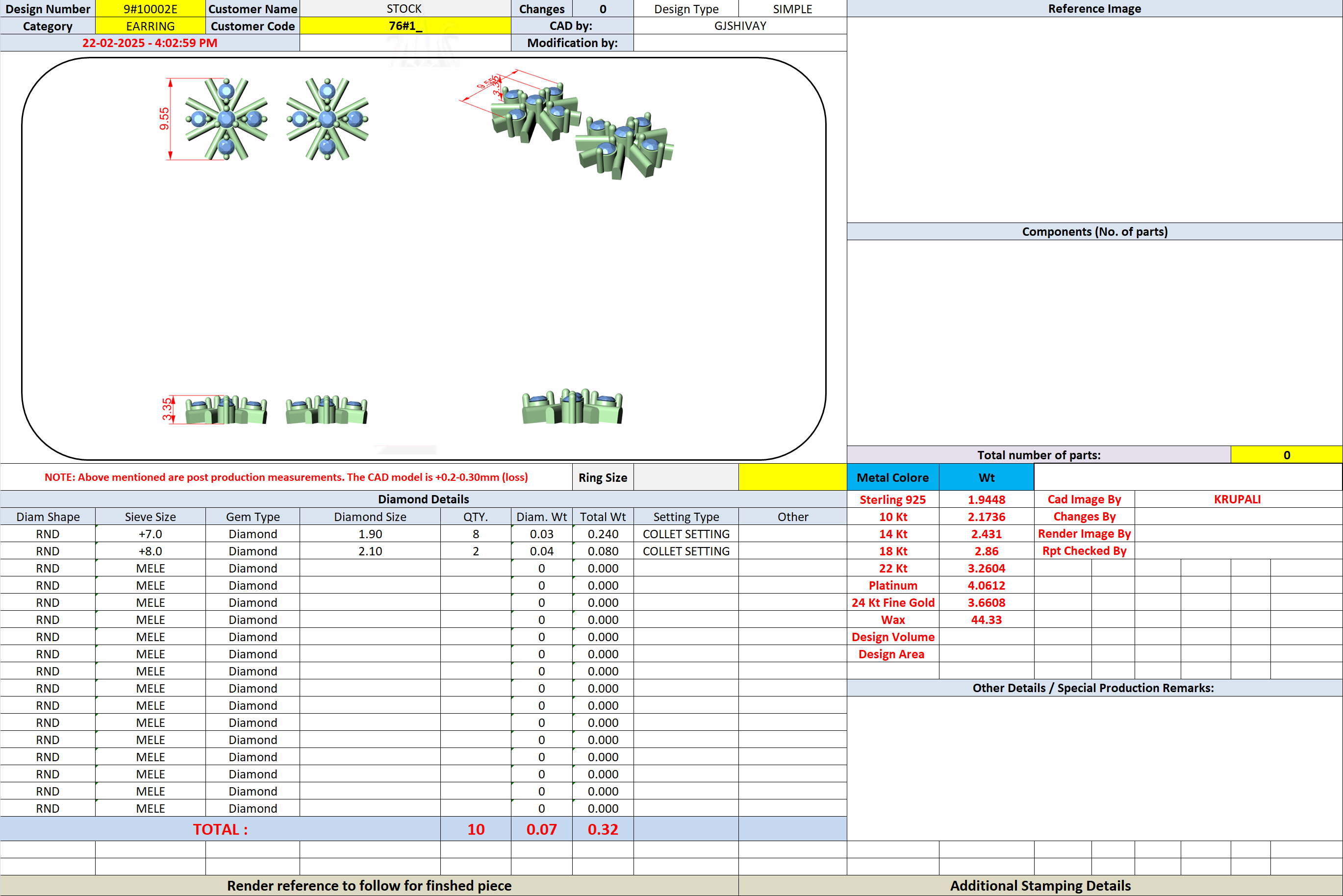Click the Changes By label
Screen dimensions: 1343x896
tap(1084, 517)
